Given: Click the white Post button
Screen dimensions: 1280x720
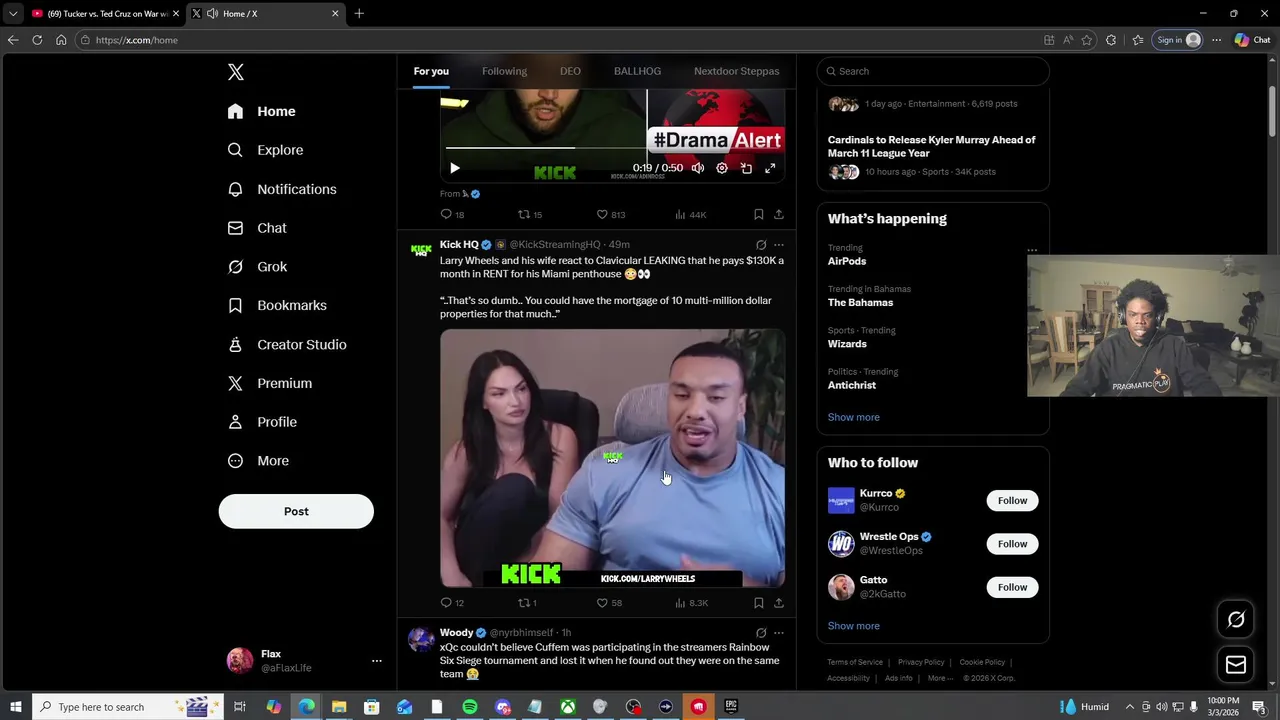Looking at the screenshot, I should [x=296, y=511].
